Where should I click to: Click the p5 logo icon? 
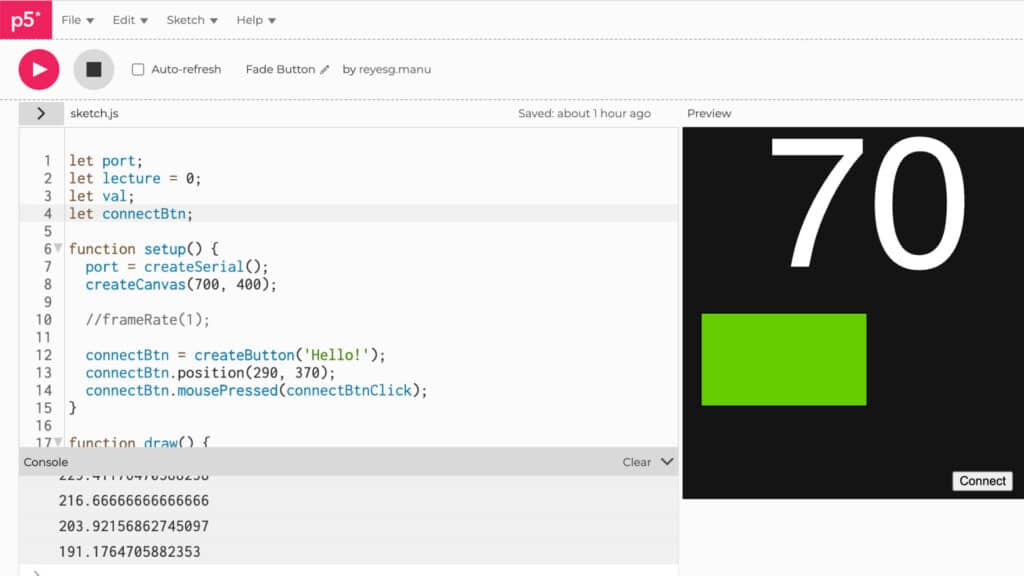[26, 20]
